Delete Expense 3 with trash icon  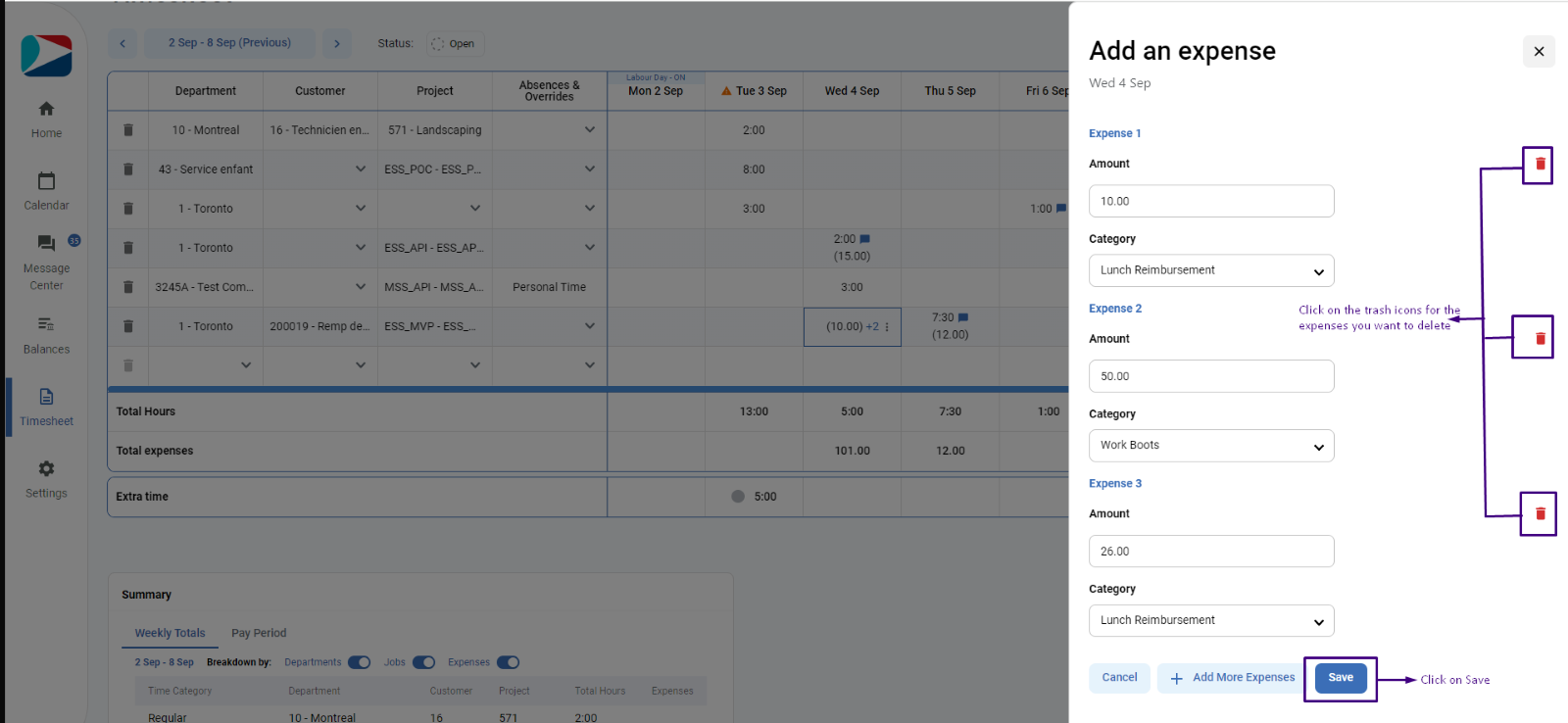(x=1540, y=513)
